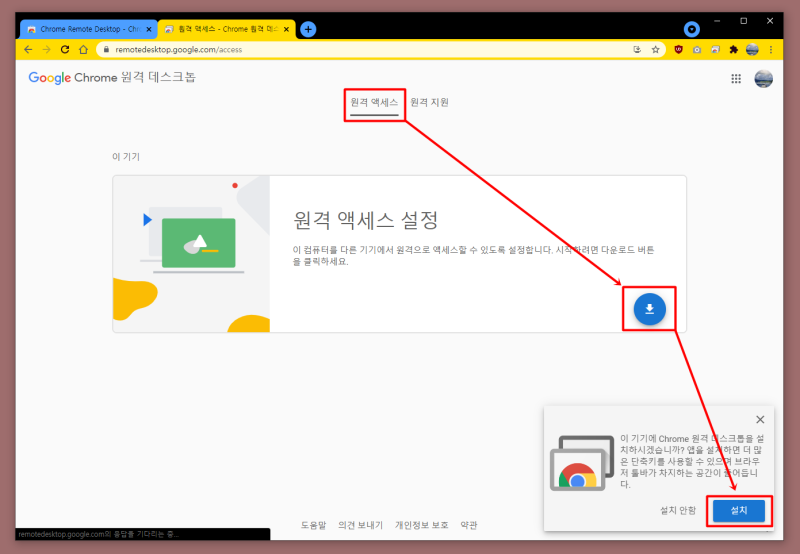Screen dimensions: 800x554
Task: Close the first Chrome Remote Desktop tab
Action: coord(149,30)
